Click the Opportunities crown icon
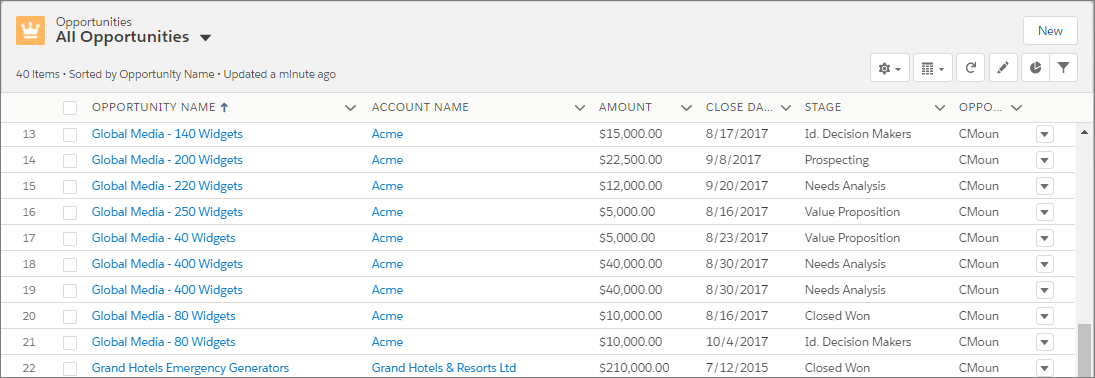The image size is (1095, 378). point(30,30)
